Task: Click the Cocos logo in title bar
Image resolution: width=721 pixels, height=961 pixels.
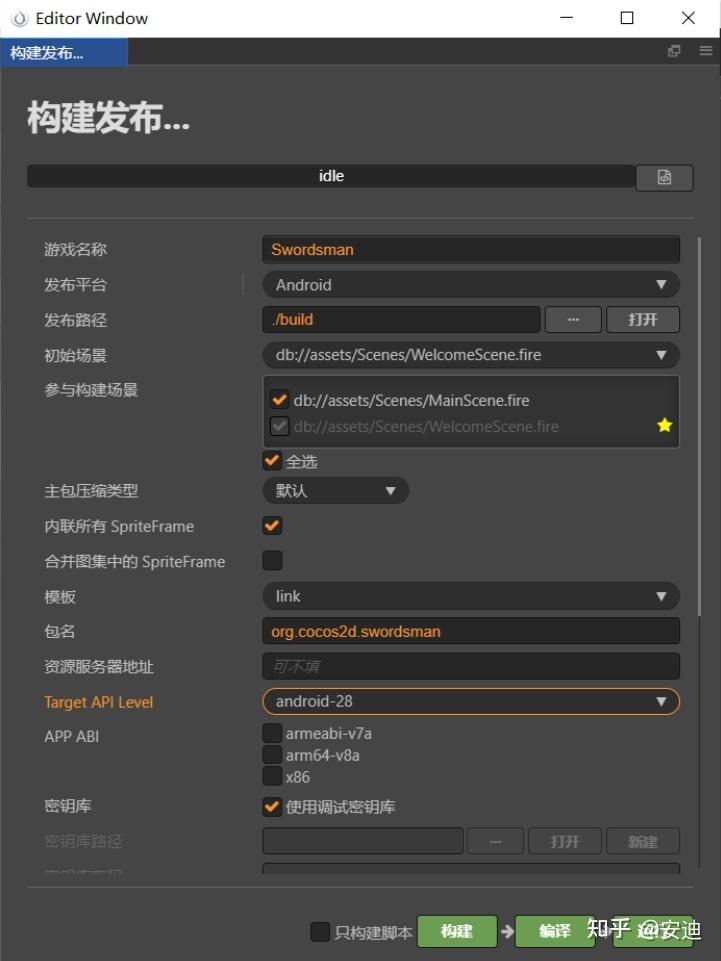Action: (x=20, y=18)
